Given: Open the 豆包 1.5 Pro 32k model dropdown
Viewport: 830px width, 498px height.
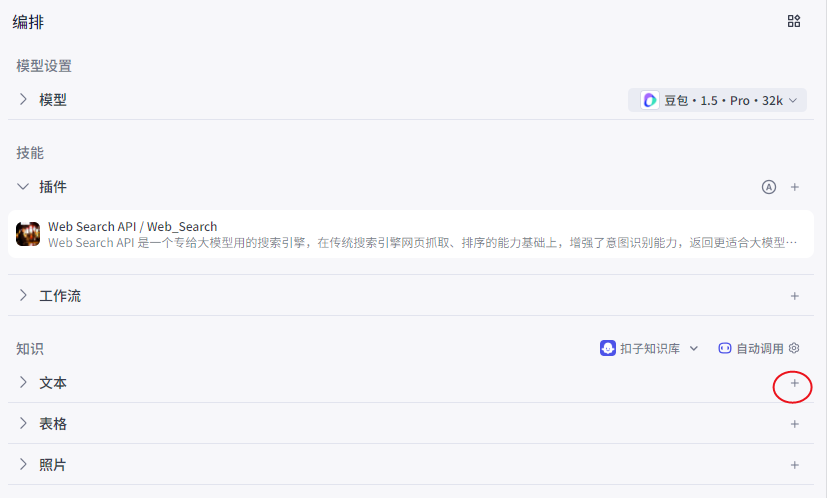Looking at the screenshot, I should click(x=720, y=100).
